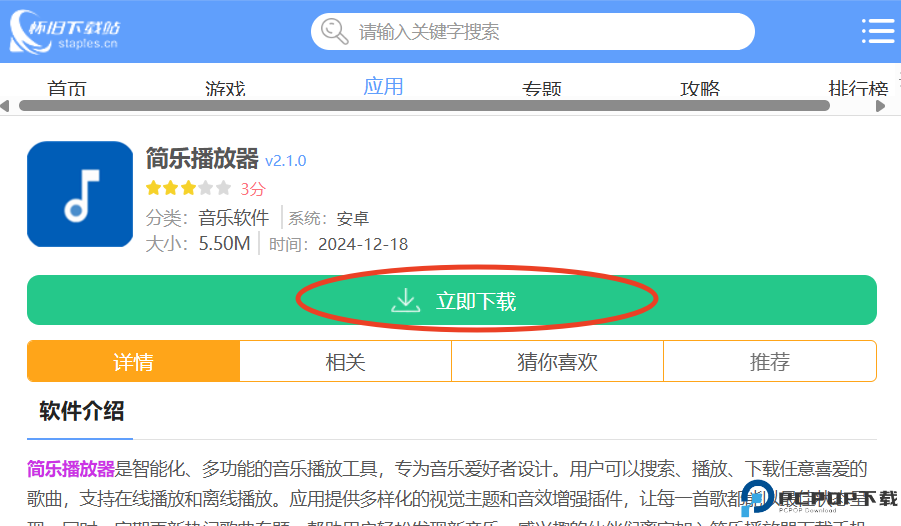This screenshot has width=901, height=526.
Task: Click the 简乐播放器 music note app icon
Action: (x=80, y=194)
